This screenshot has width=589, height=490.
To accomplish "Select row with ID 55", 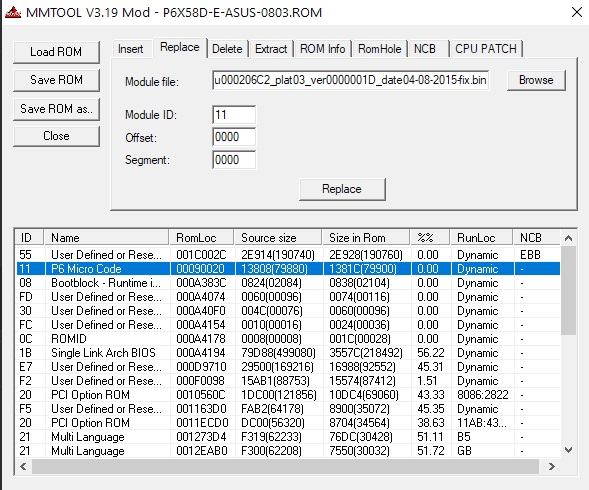I will [288, 255].
